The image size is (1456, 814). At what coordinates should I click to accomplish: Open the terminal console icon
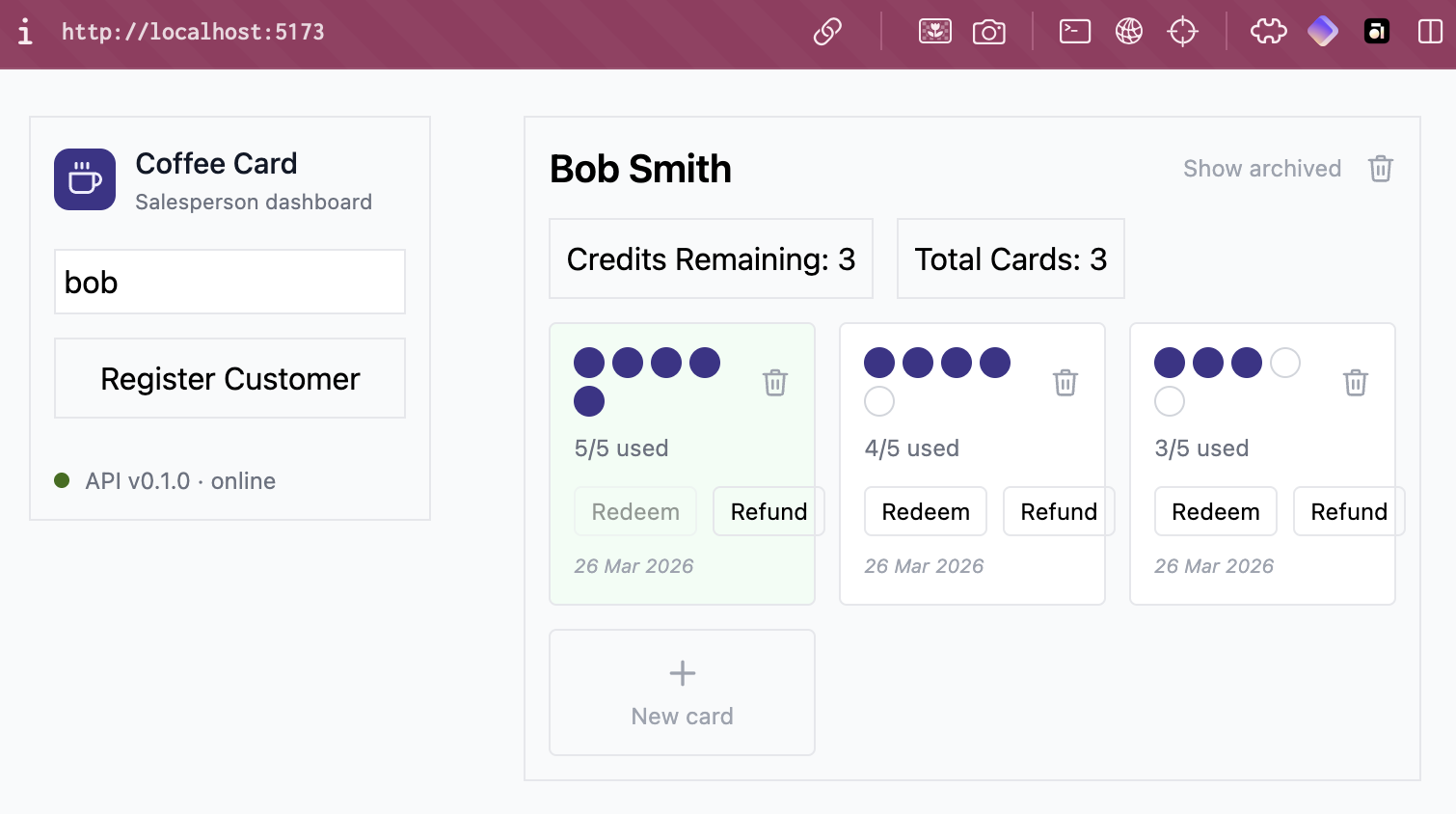1075,32
